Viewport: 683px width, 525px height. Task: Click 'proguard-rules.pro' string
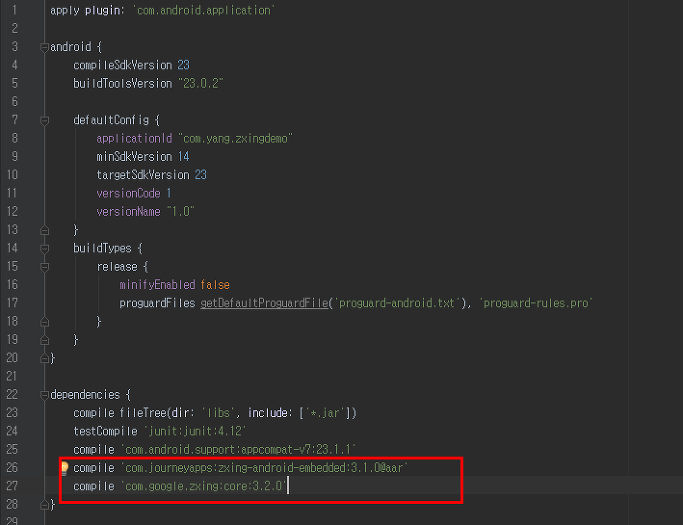536,303
